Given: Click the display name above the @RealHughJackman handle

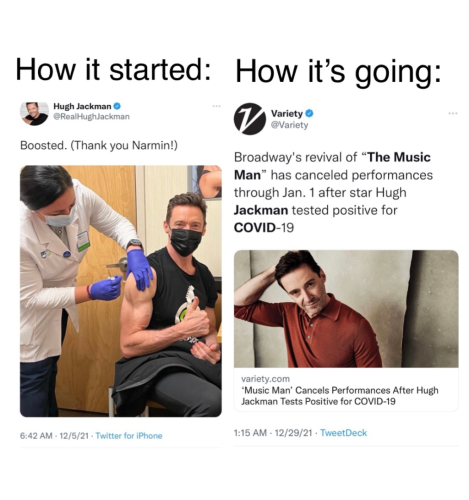Looking at the screenshot, I should coord(82,106).
